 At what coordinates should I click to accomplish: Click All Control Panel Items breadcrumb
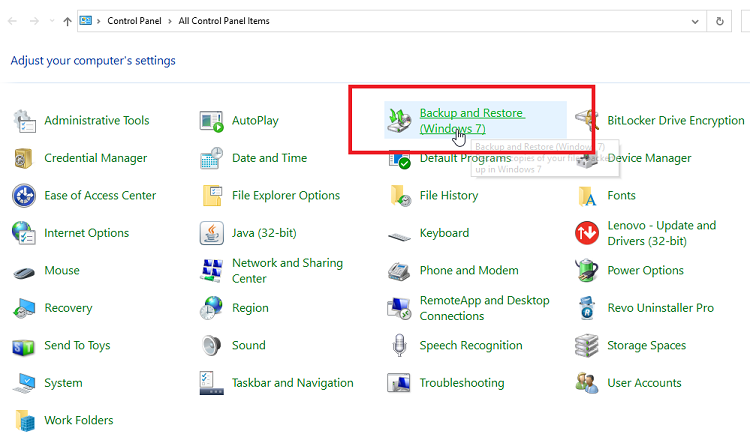pos(224,21)
